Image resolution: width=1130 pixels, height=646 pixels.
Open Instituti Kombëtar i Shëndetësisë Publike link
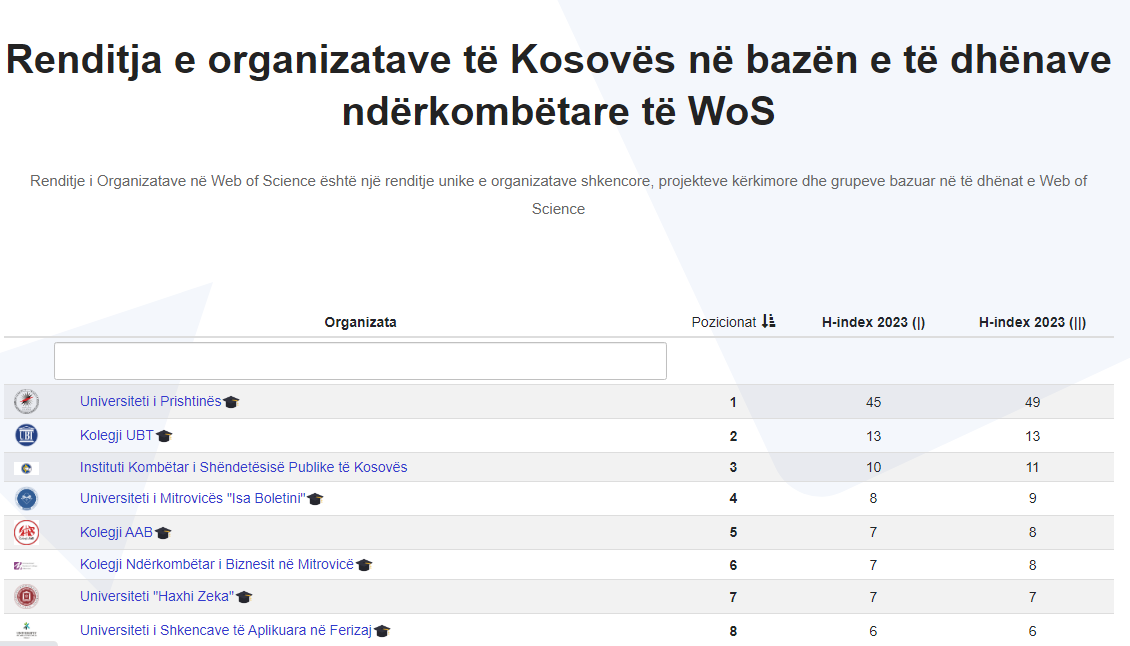click(x=243, y=467)
